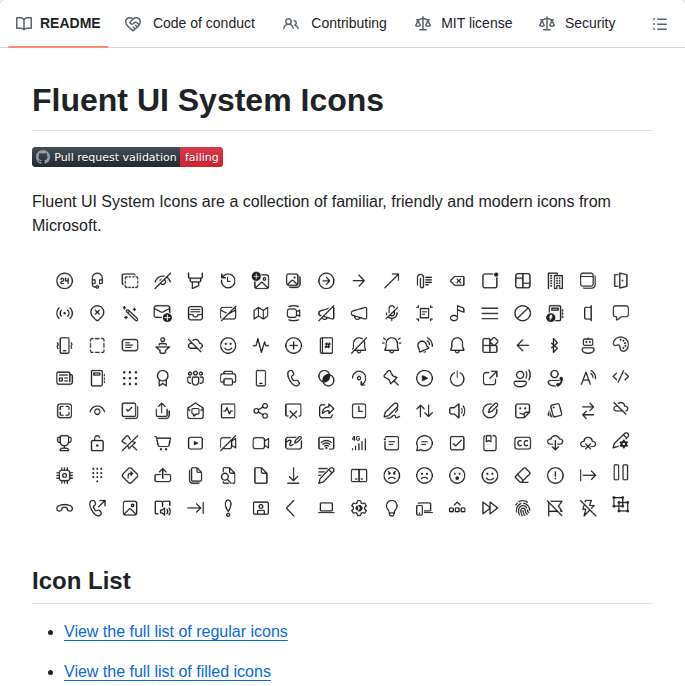Click the CC closed caption icon
This screenshot has height=686, width=685.
[x=522, y=443]
